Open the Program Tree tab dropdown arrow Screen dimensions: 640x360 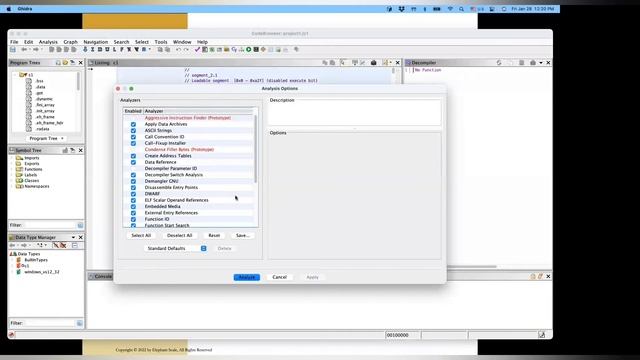click(62, 139)
